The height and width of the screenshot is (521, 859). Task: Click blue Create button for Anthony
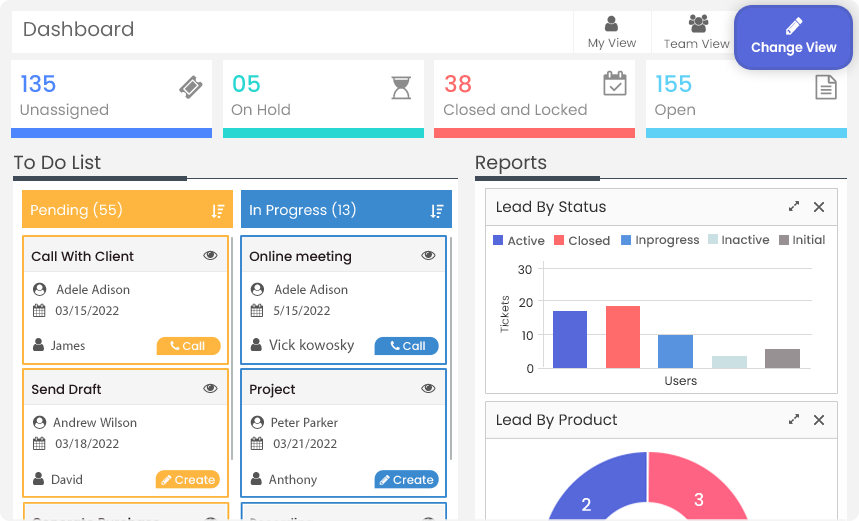[406, 479]
